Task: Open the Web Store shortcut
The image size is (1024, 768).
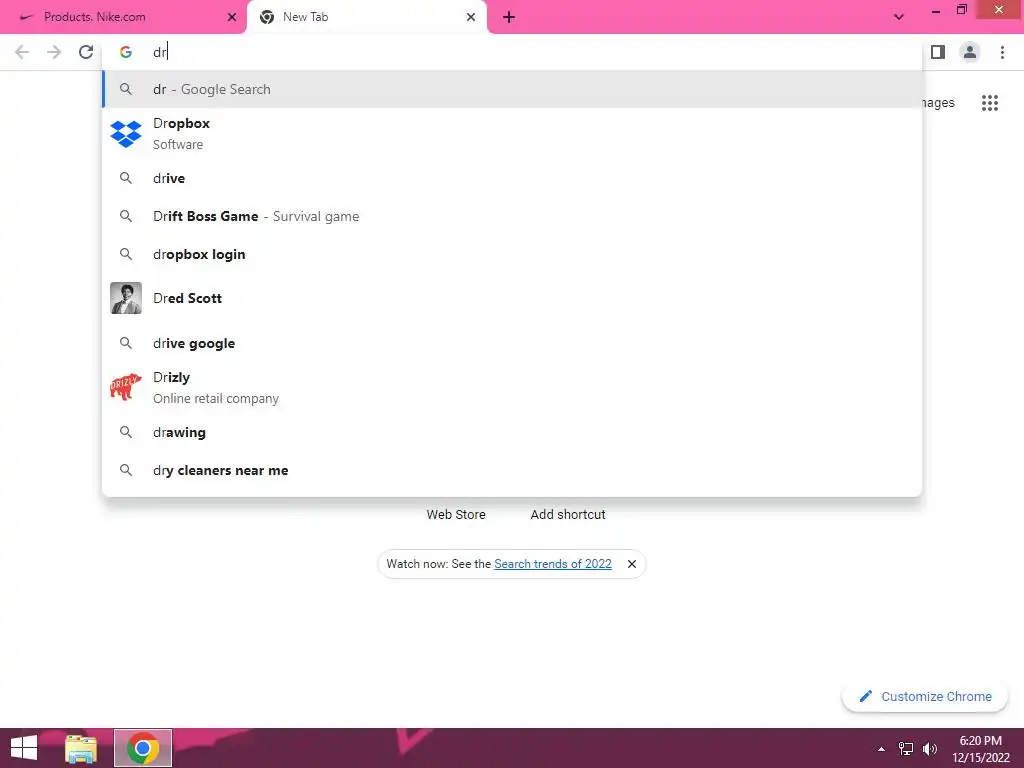Action: 456,515
